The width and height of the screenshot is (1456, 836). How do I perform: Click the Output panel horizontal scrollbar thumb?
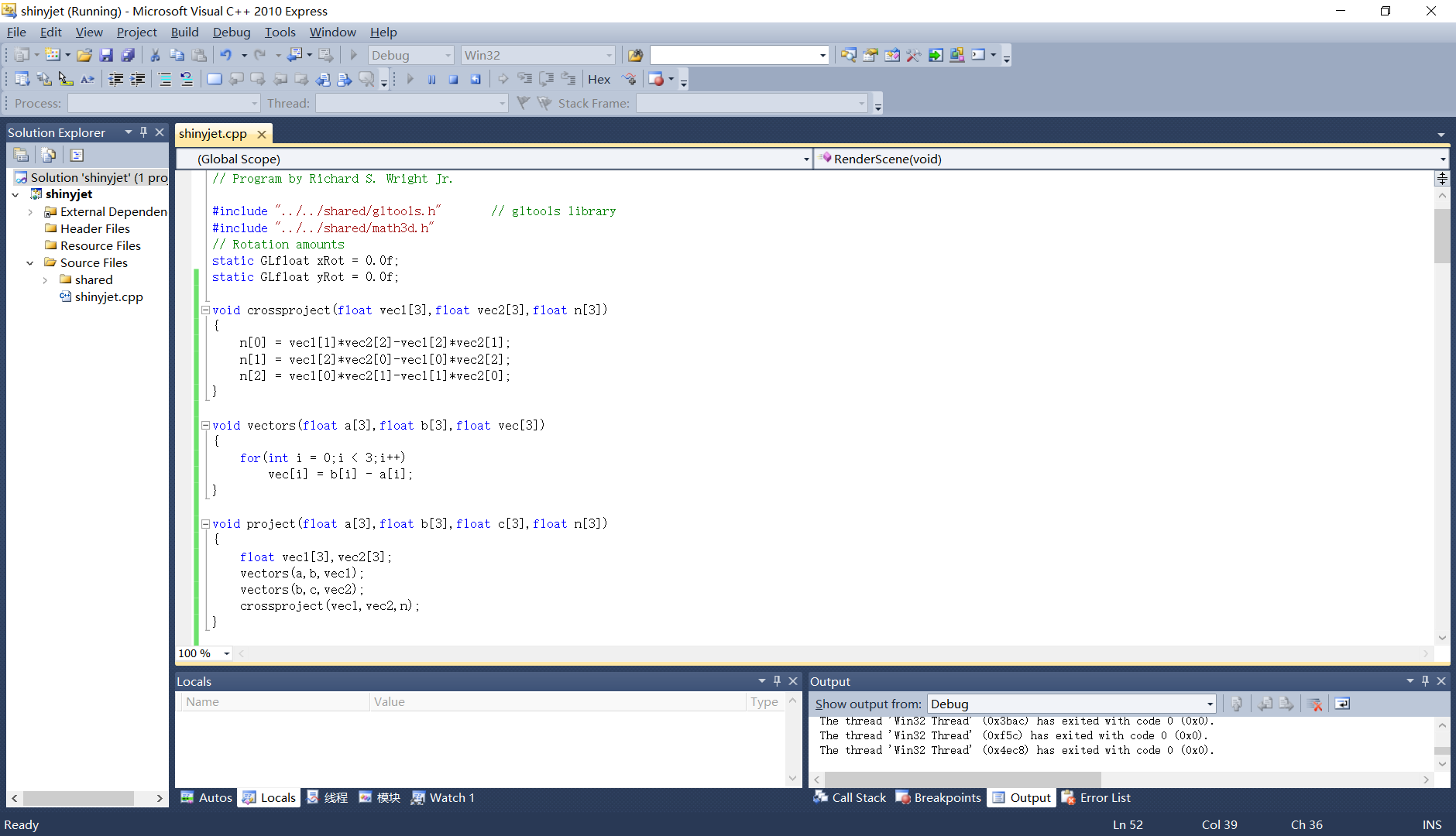point(963,779)
